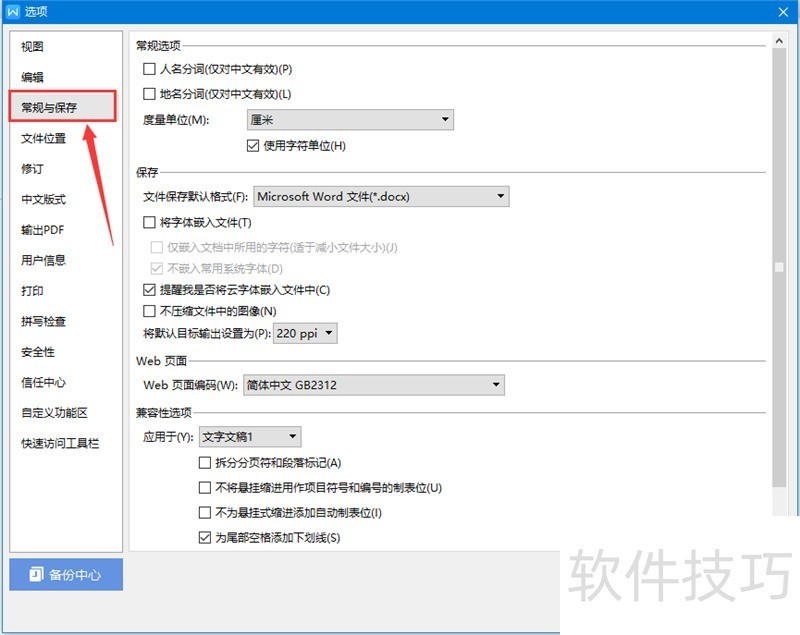This screenshot has width=800, height=635.
Task: Uncheck 使用字符单位 option
Action: 253,146
